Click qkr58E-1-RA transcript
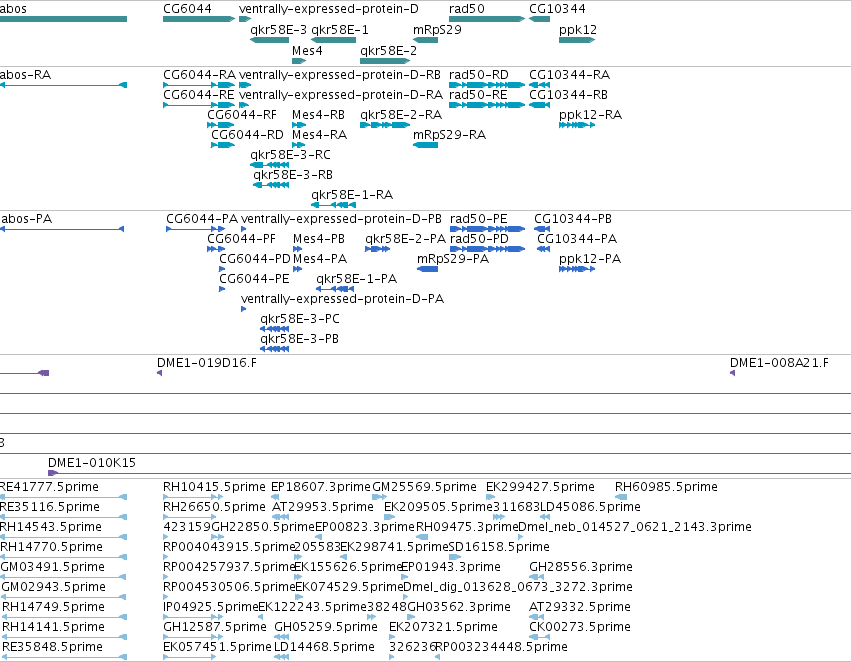 click(x=333, y=205)
